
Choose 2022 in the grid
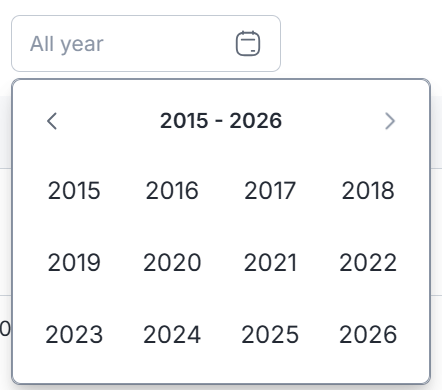click(x=368, y=262)
